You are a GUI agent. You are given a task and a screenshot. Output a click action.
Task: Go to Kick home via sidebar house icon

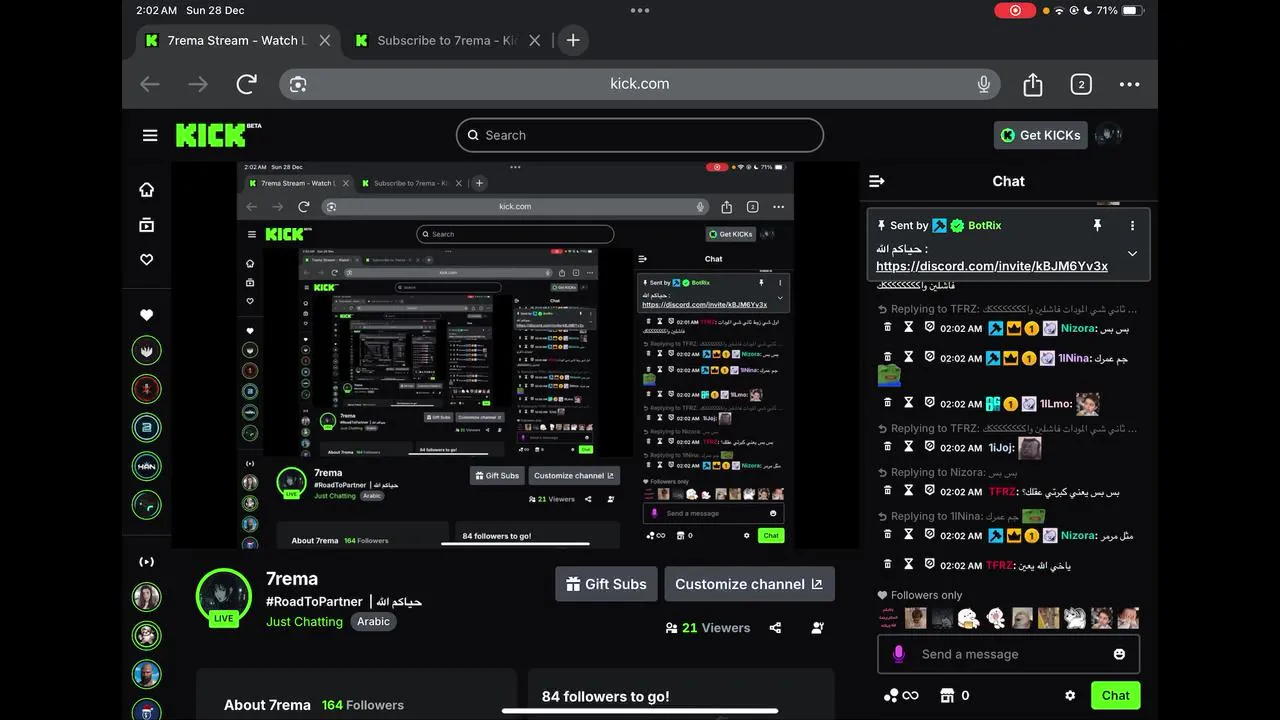(x=147, y=190)
